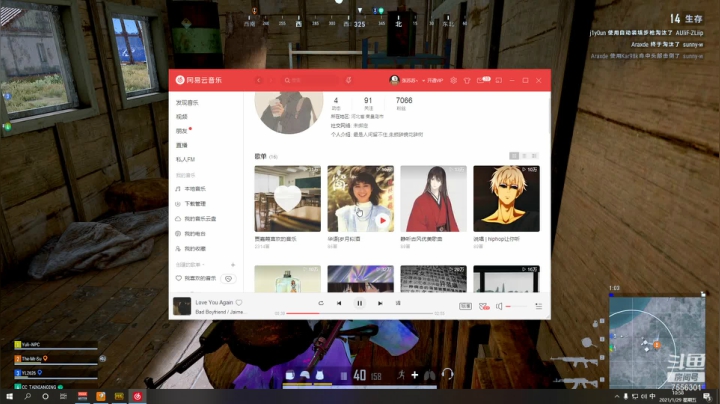Viewport: 720px width, 404px height.
Task: Open 我喜欢的音乐 playlist in sidebar
Action: [x=196, y=278]
